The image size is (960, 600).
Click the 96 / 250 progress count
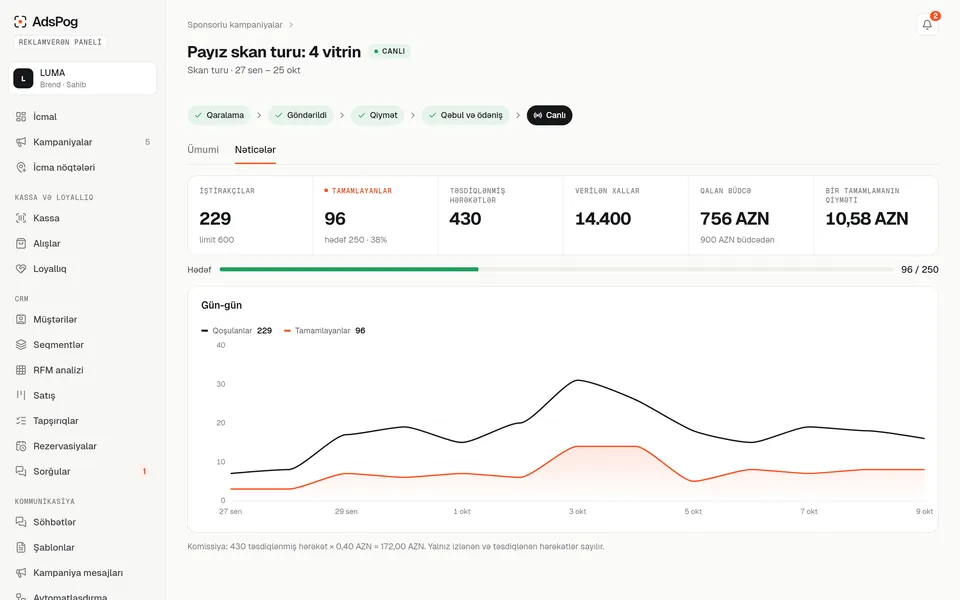point(920,269)
